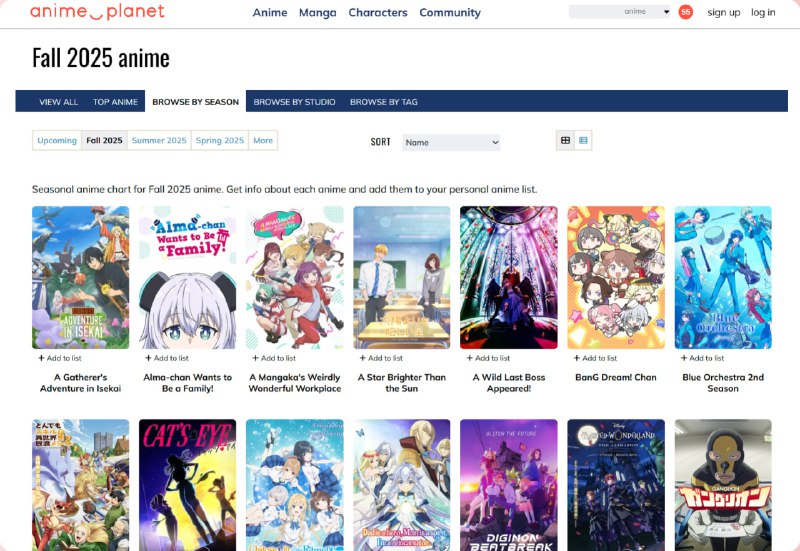The height and width of the screenshot is (551, 800).
Task: Open the Sort by Name dropdown
Action: (x=451, y=142)
